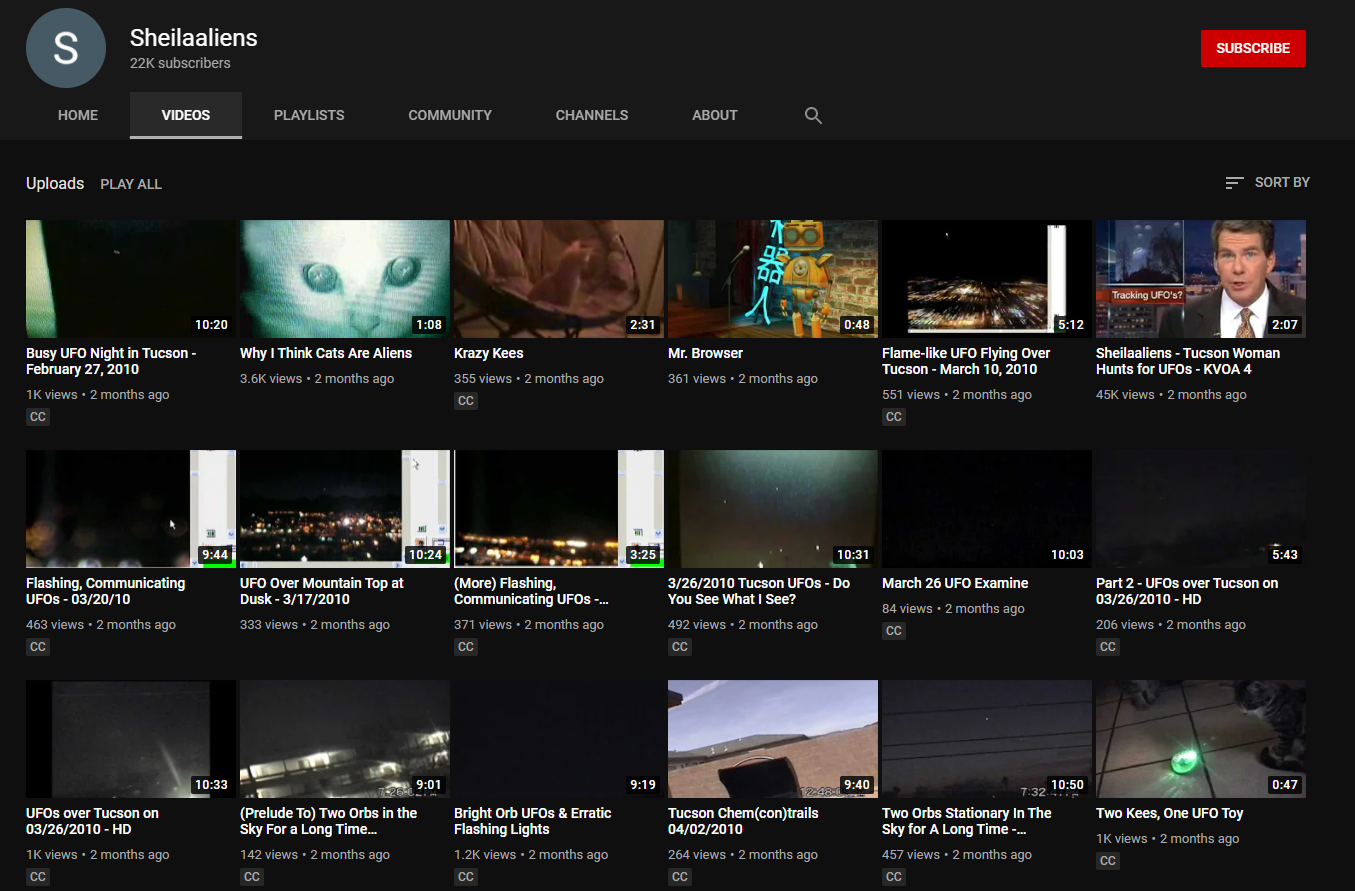Open the Sheilaaliens channel avatar
This screenshot has height=891, width=1355.
click(x=66, y=48)
